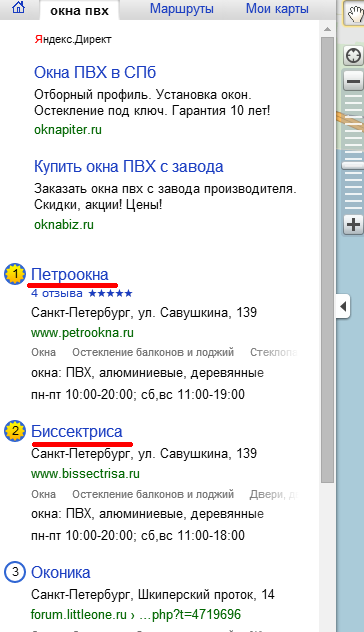Click the locate-me target icon
364x632 pixels.
354,56
